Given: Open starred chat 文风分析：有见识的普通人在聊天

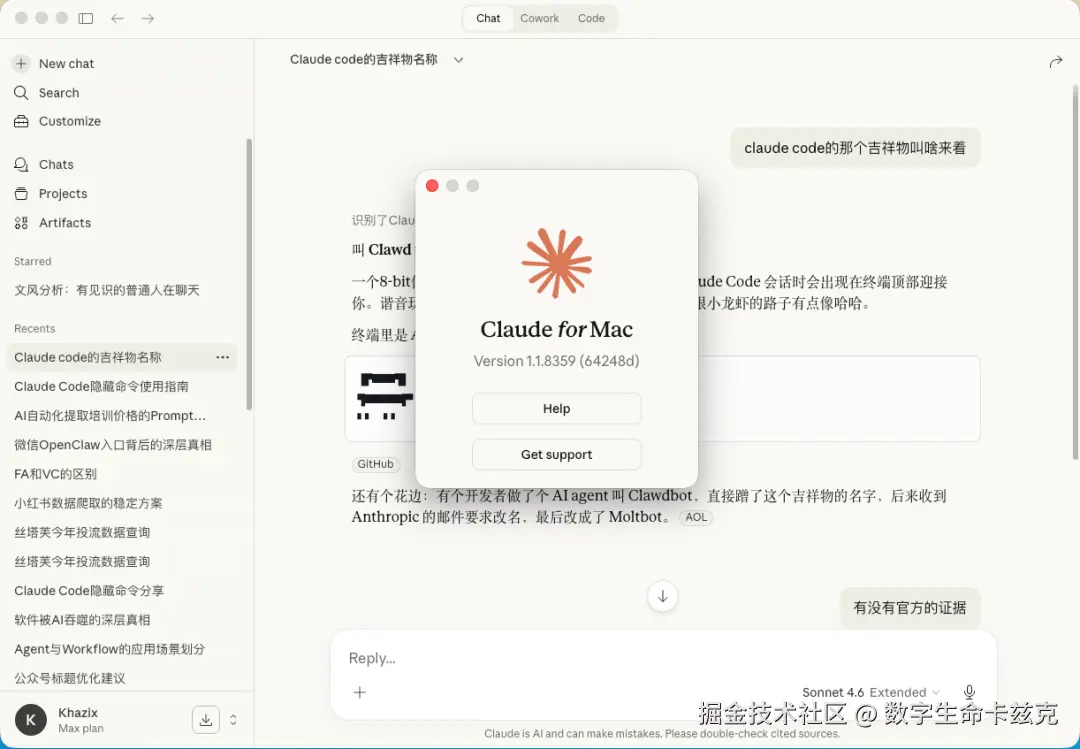Looking at the screenshot, I should [x=107, y=290].
